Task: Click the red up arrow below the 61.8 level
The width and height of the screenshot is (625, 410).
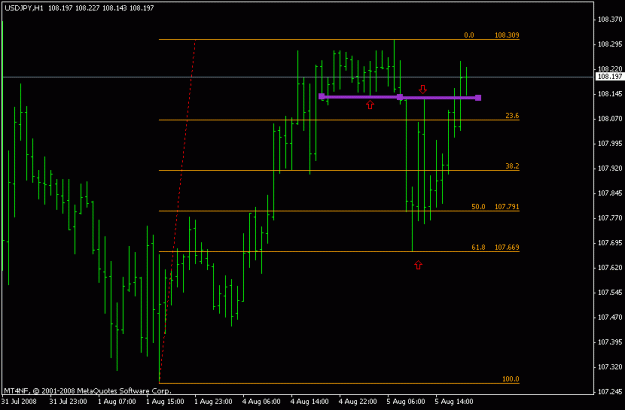Action: pyautogui.click(x=418, y=265)
